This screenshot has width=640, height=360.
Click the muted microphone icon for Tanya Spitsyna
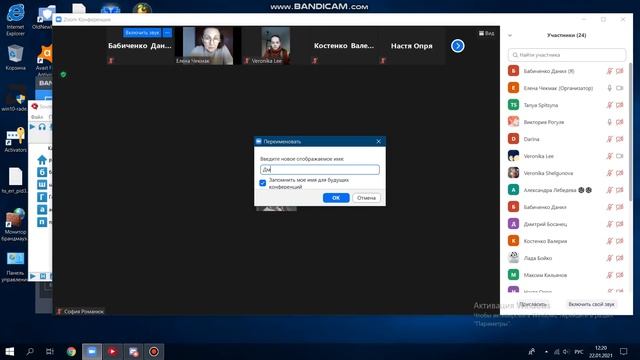[x=609, y=105]
